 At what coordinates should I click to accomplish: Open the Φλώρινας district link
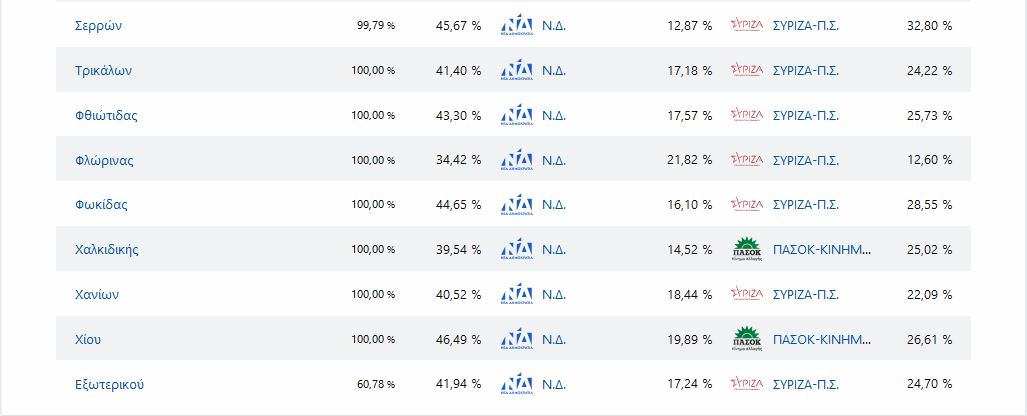(104, 160)
